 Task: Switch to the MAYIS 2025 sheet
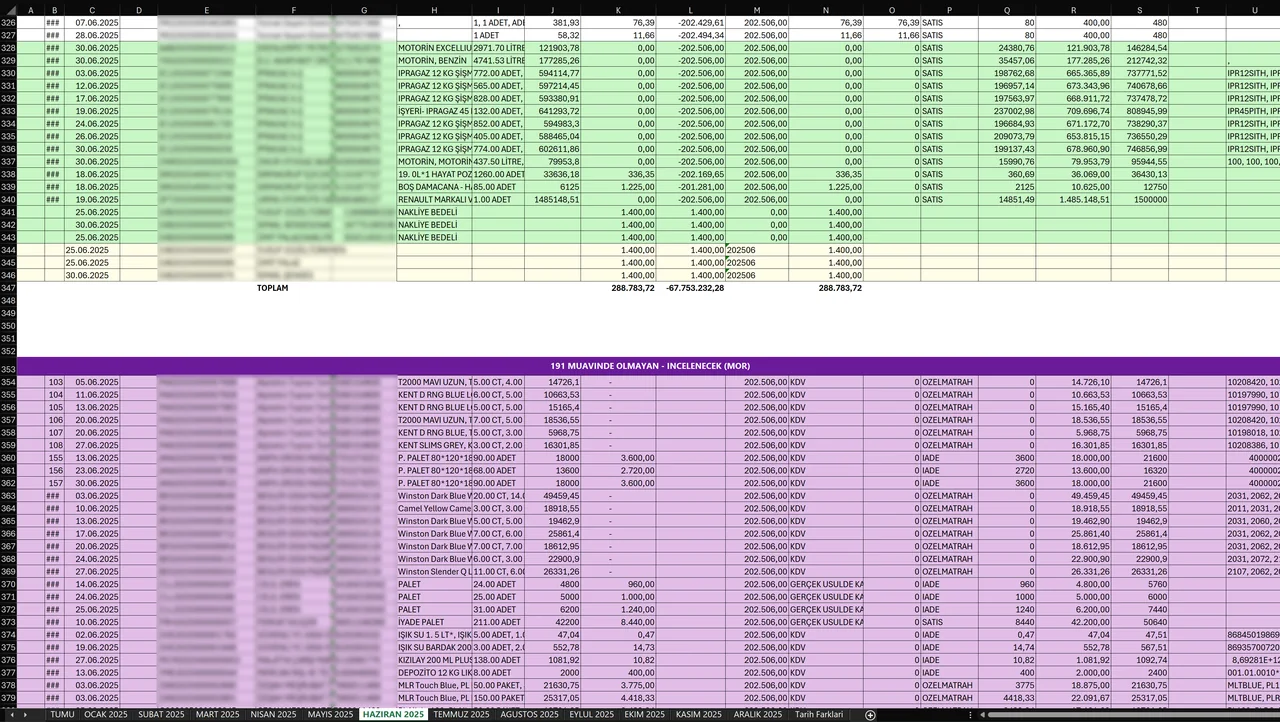329,715
